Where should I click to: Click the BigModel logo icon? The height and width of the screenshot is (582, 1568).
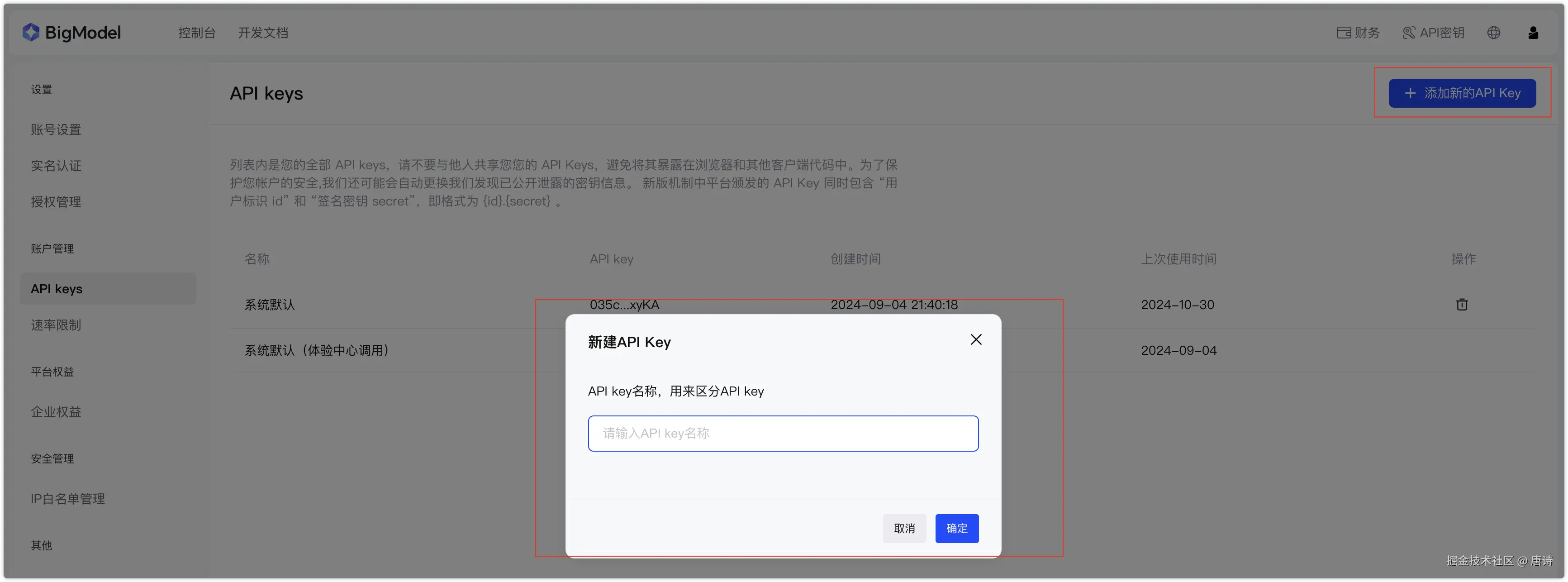[30, 32]
